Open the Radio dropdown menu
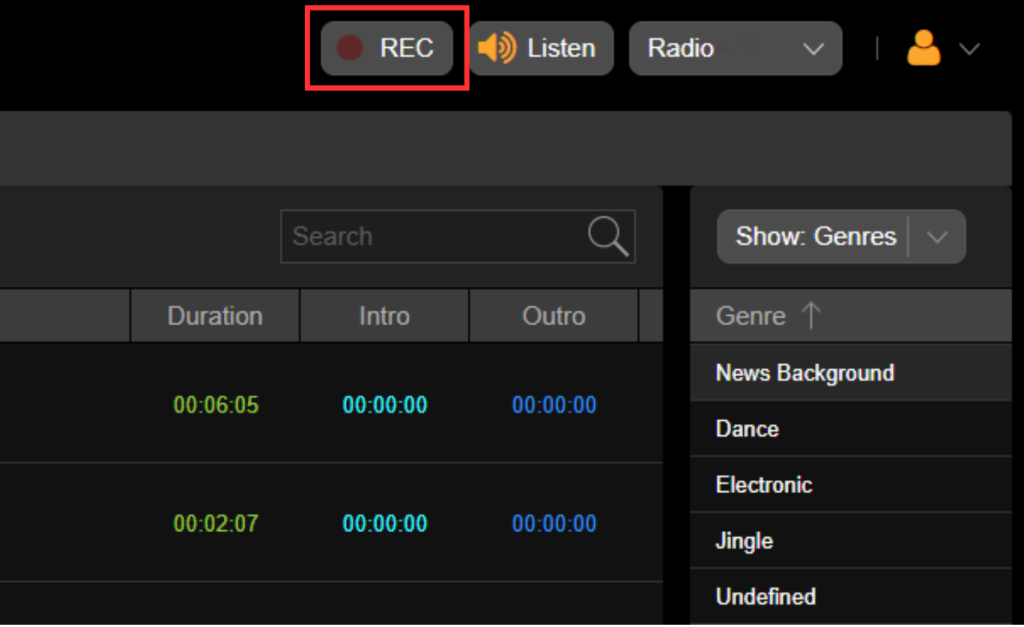 tap(735, 48)
